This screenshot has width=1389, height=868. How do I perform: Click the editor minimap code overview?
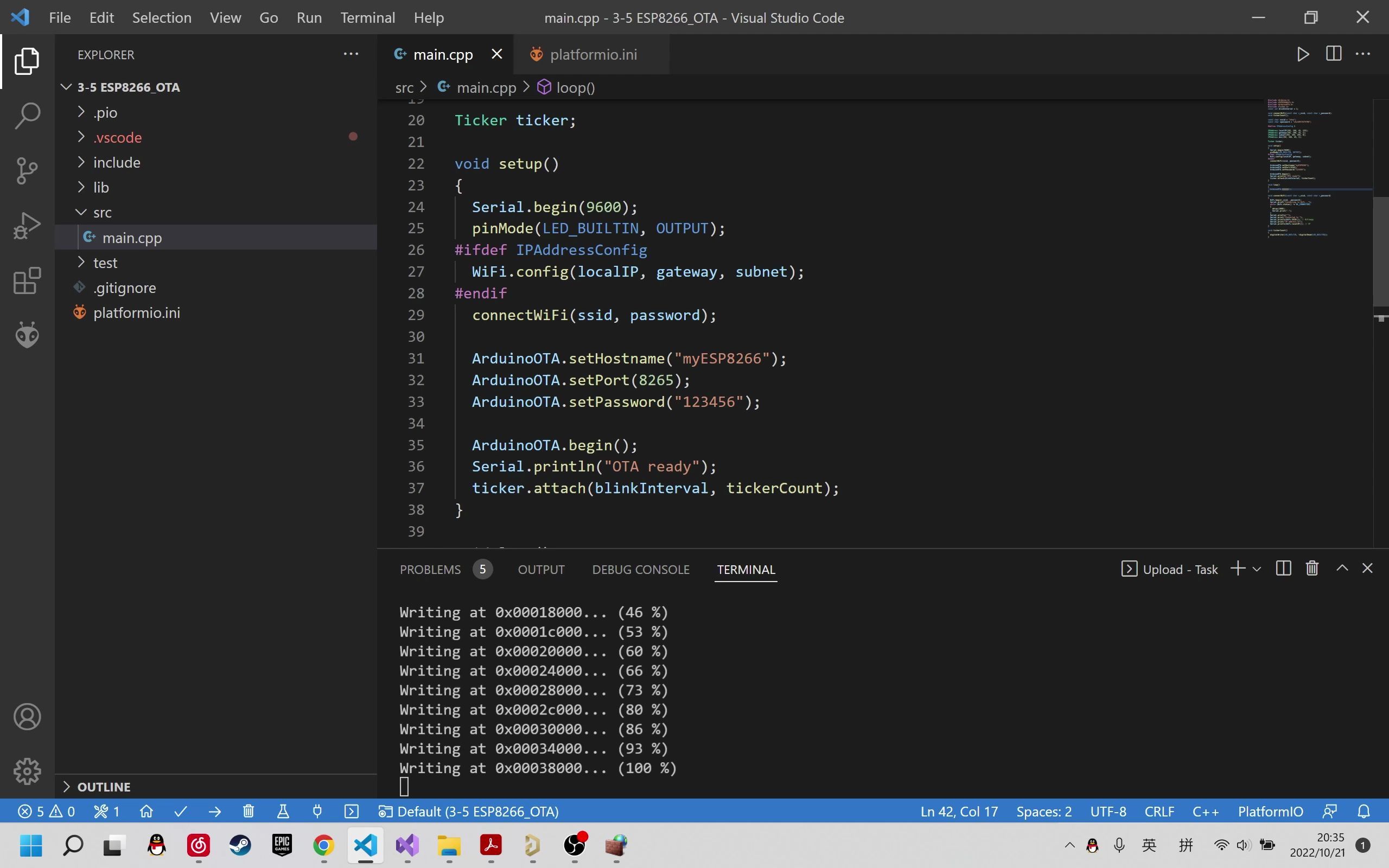pyautogui.click(x=1318, y=169)
